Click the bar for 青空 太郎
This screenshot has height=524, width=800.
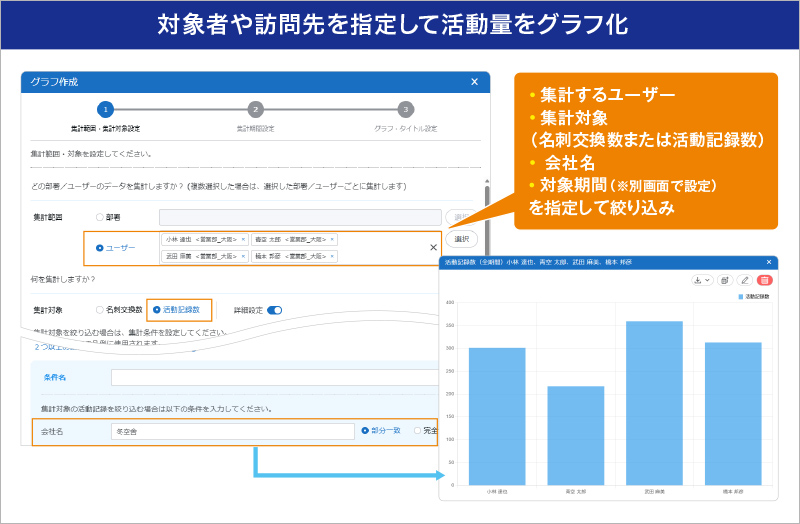pos(576,436)
